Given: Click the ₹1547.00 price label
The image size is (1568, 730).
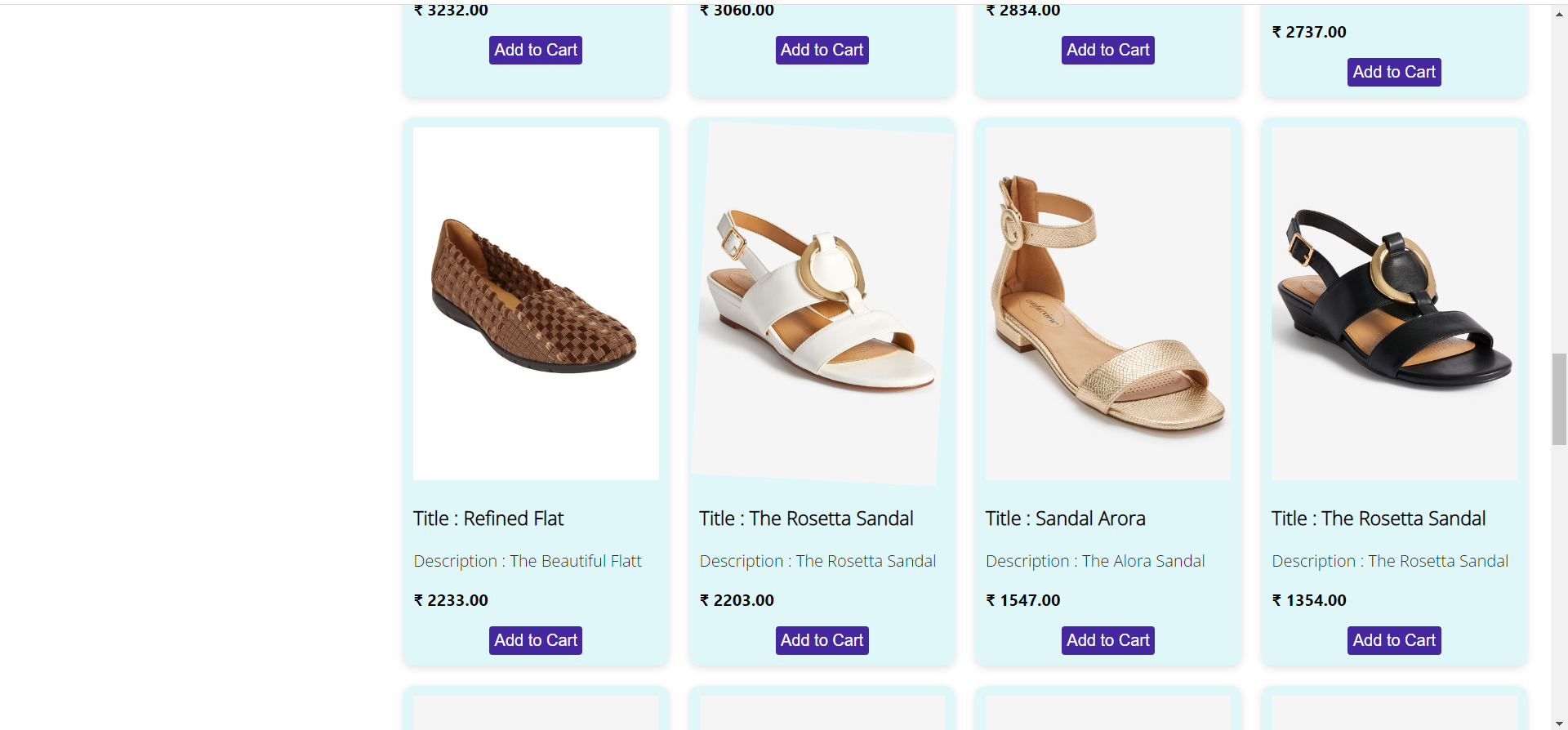Looking at the screenshot, I should 1023,600.
